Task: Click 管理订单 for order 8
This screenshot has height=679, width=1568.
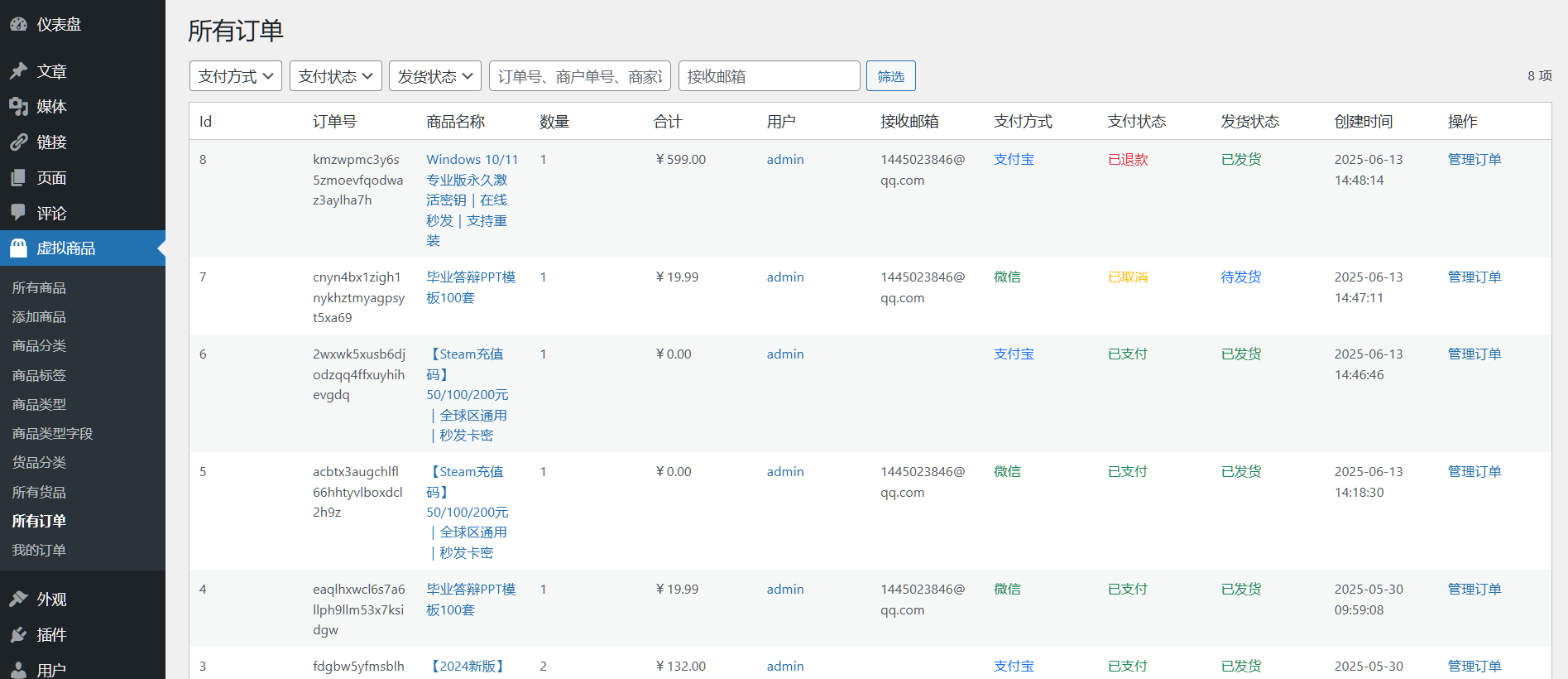Action: click(x=1474, y=159)
